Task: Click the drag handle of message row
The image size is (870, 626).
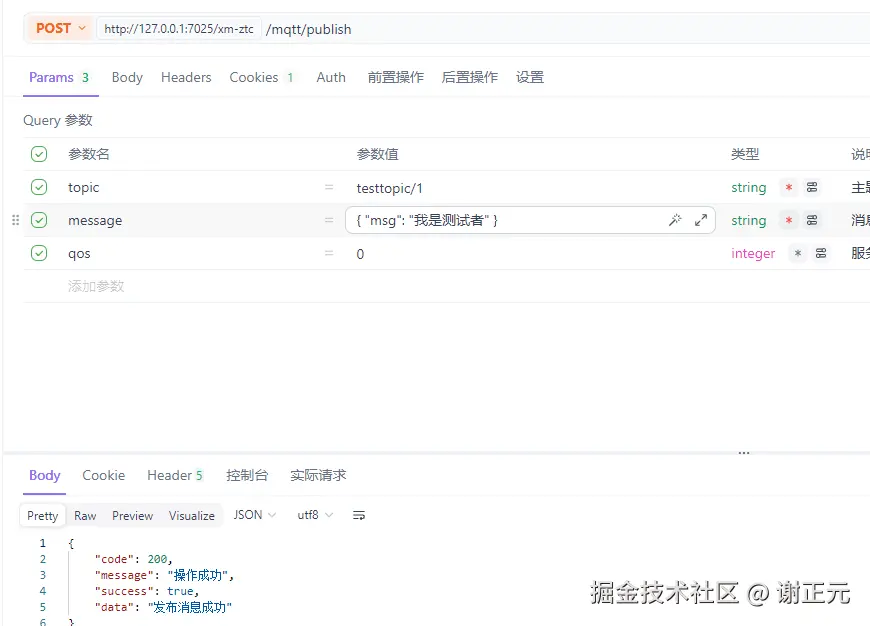Action: (16, 220)
